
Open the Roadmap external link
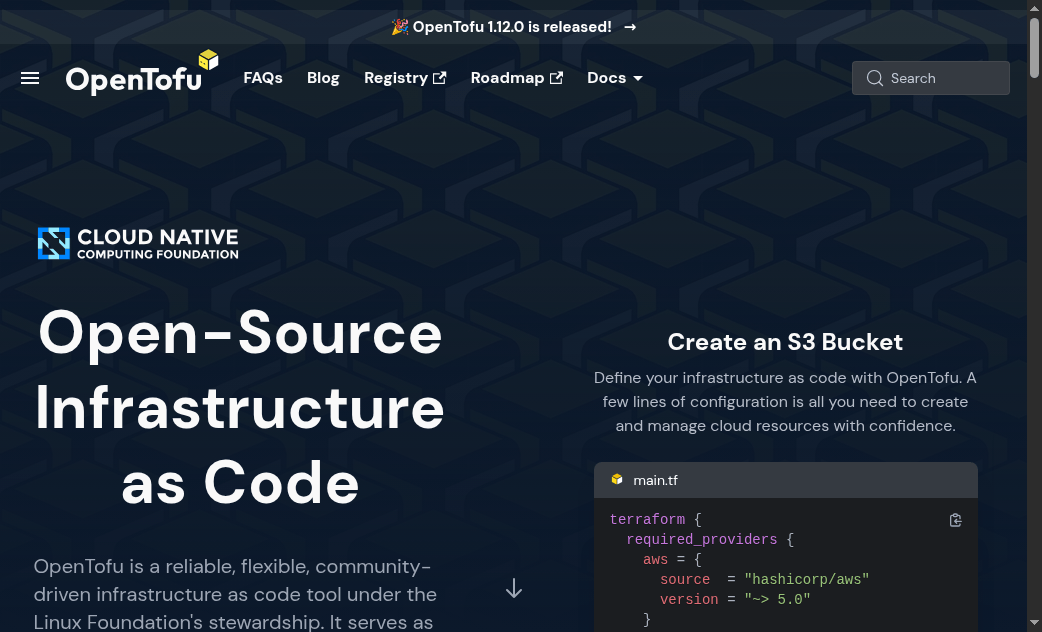tap(516, 78)
